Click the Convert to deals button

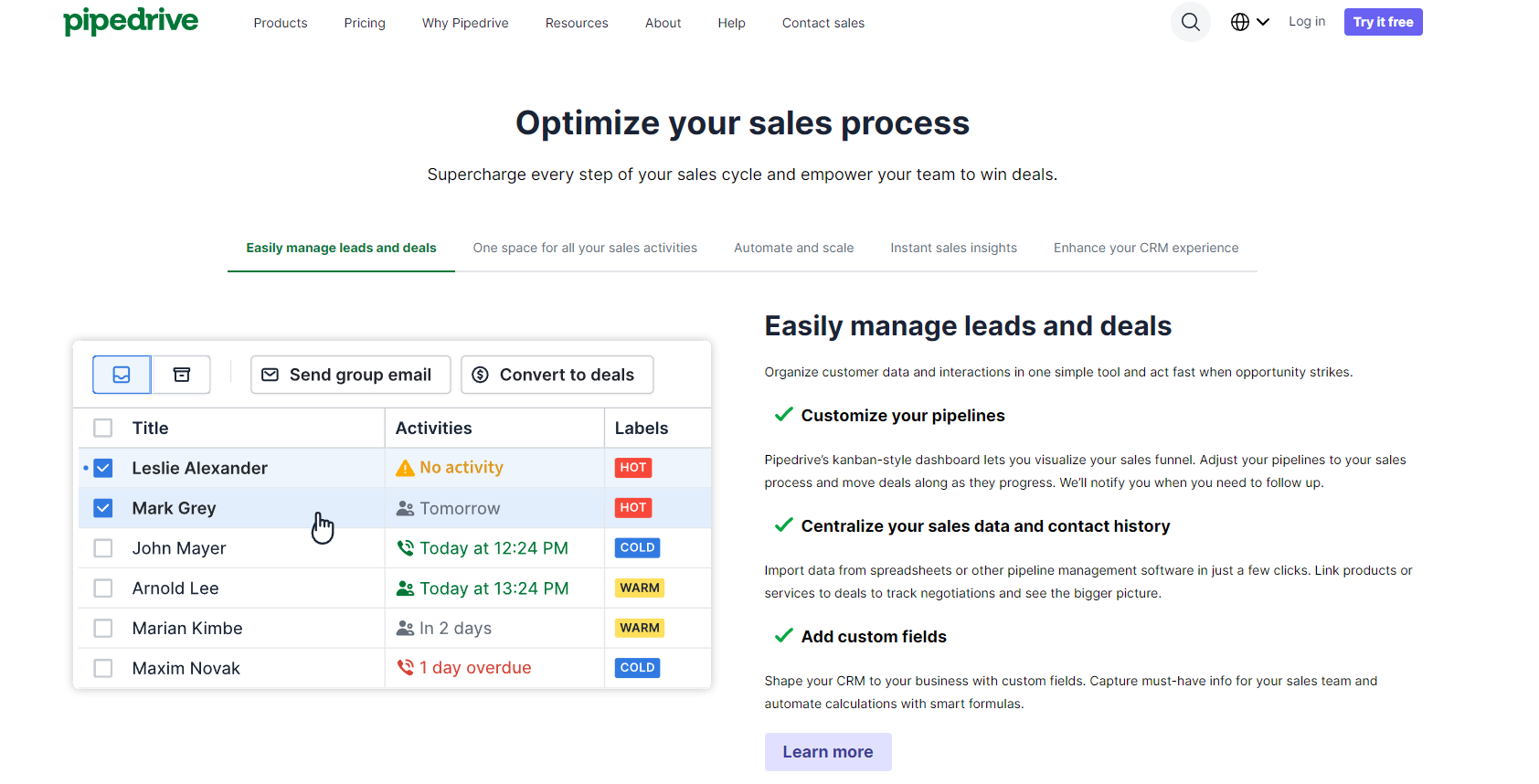(557, 375)
